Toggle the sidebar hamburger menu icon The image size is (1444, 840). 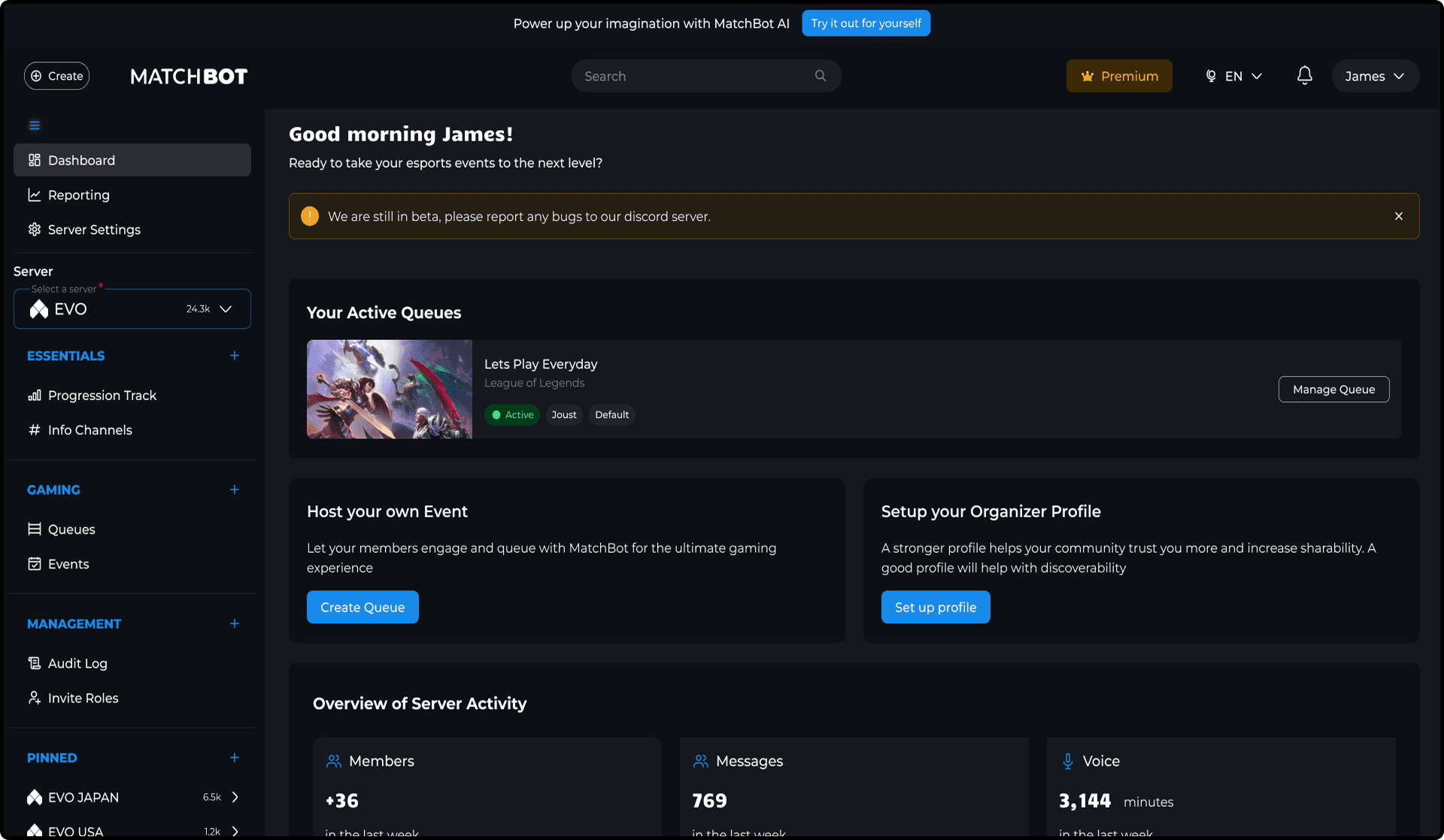(35, 126)
